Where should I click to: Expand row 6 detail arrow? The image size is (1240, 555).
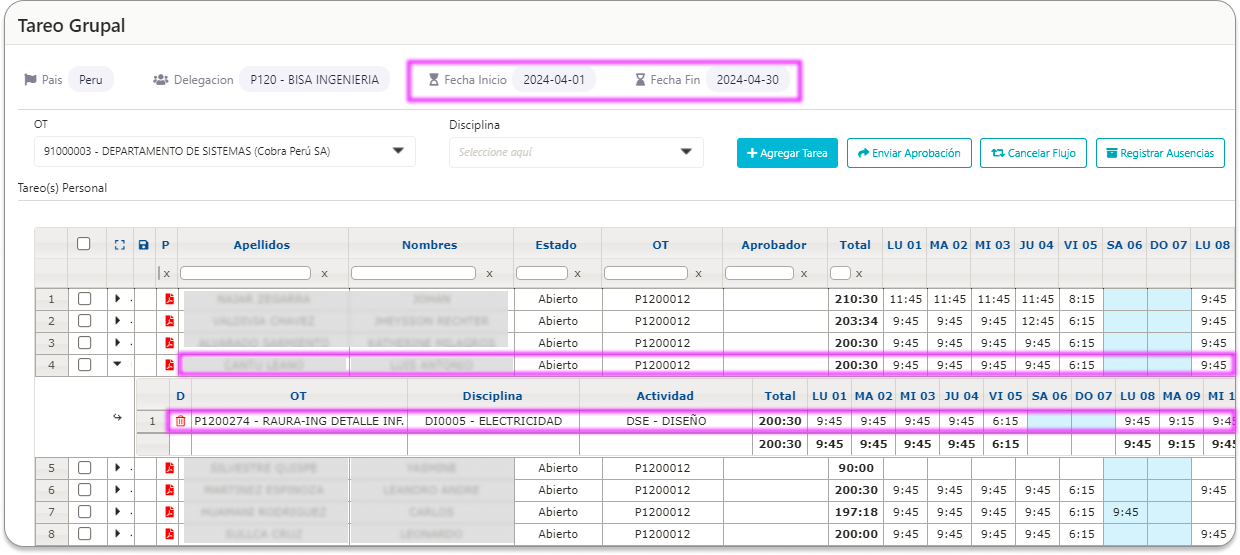click(118, 490)
